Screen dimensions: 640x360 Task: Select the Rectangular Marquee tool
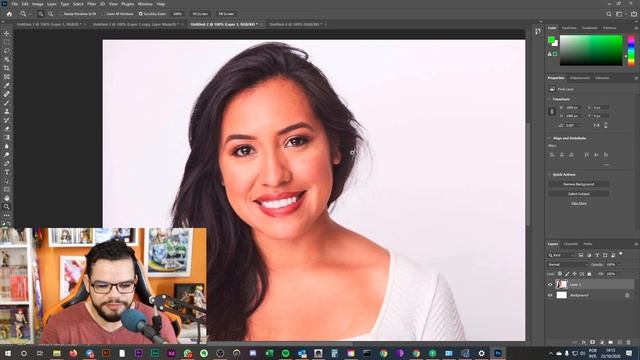tap(7, 42)
